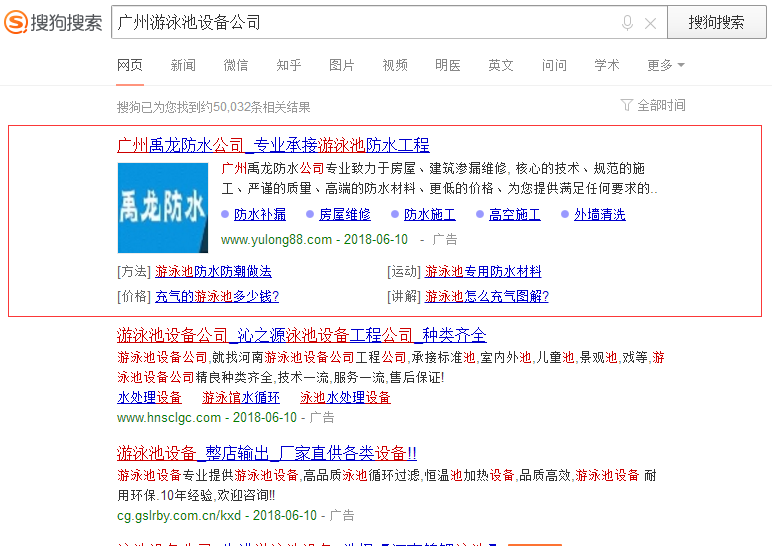Image resolution: width=772 pixels, height=546 pixels.
Task: Open the 全部时间 time filter
Action: point(653,105)
